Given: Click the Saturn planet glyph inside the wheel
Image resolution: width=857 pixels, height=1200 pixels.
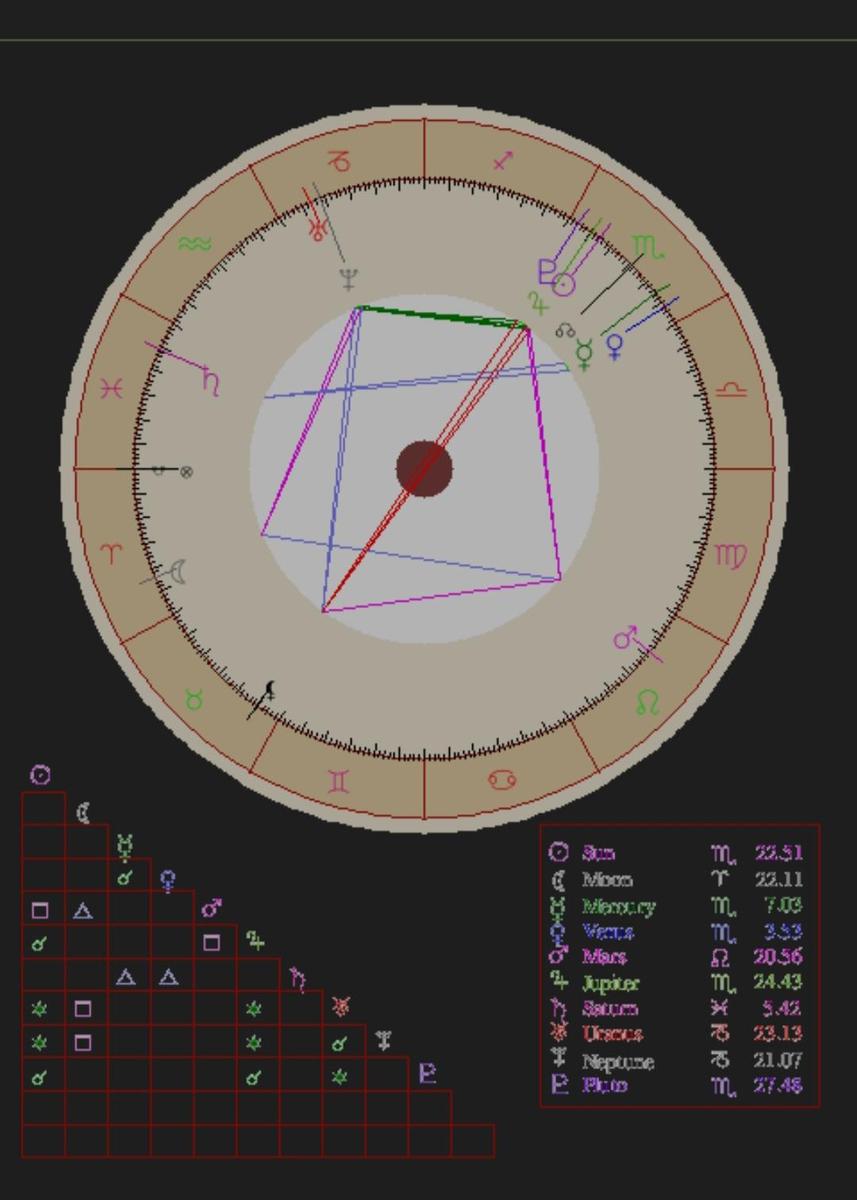Looking at the screenshot, I should tap(210, 381).
